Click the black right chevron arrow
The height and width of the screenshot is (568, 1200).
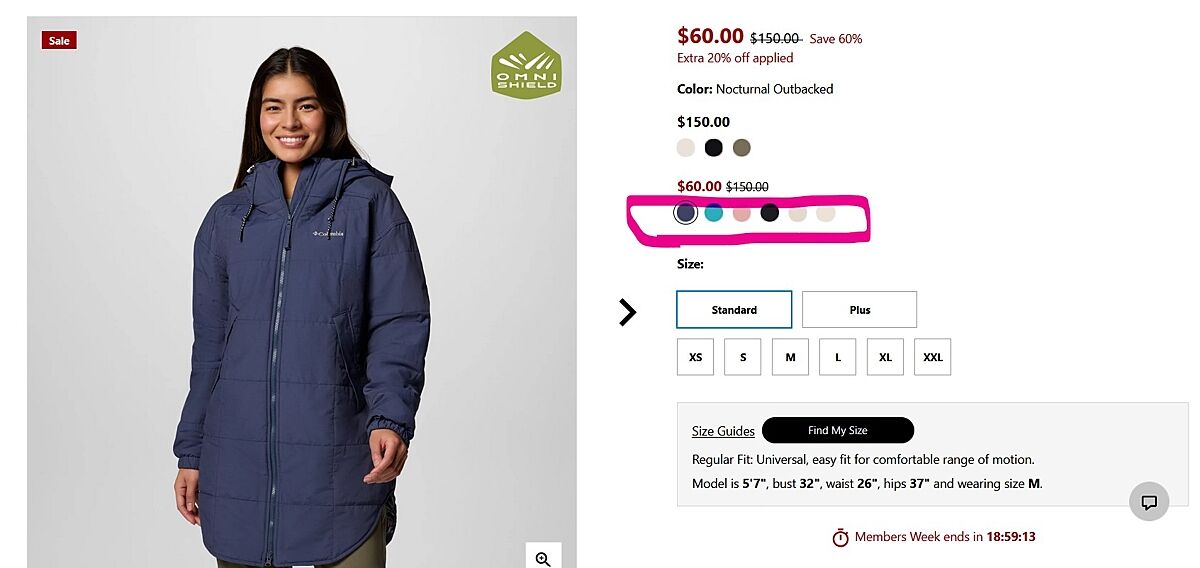(x=627, y=313)
